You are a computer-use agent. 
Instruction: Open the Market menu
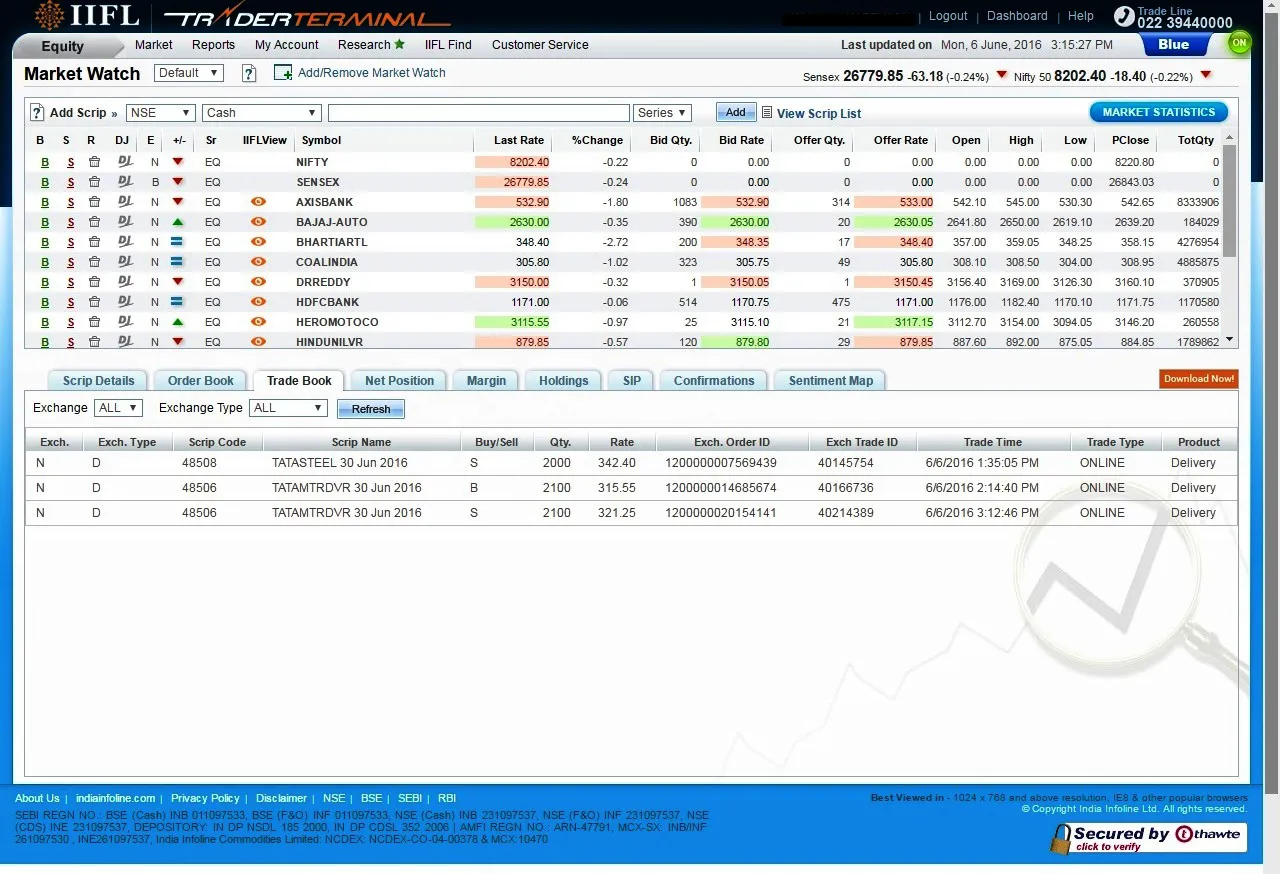154,45
